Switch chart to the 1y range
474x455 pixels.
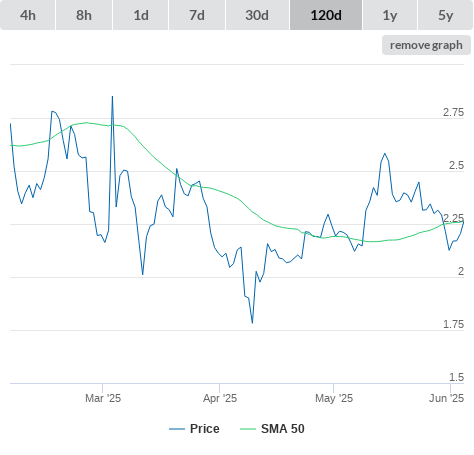pyautogui.click(x=390, y=15)
